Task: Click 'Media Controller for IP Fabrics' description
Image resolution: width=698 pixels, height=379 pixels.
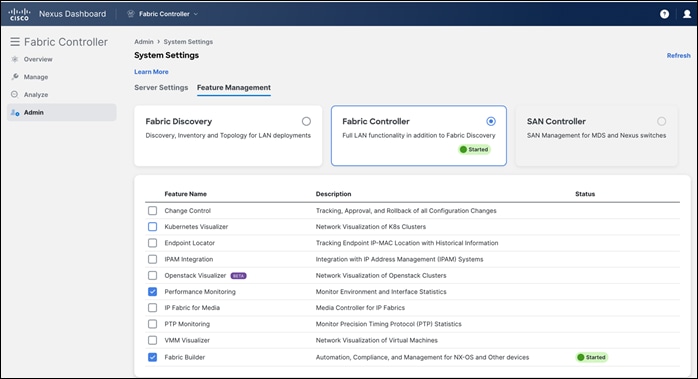Action: pyautogui.click(x=360, y=308)
